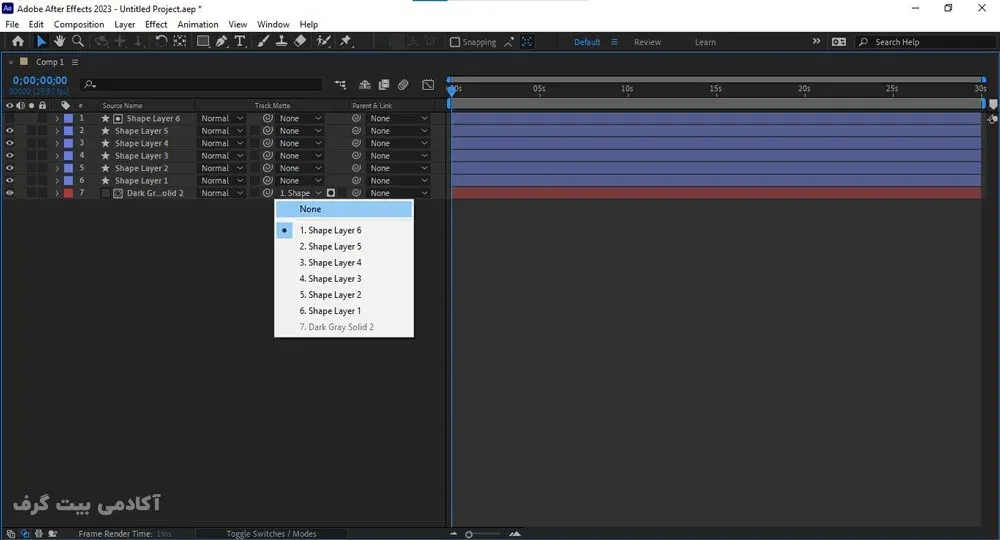Viewport: 1000px width, 540px height.
Task: Hide Shape Layer 1 with its eye icon
Action: click(10, 180)
